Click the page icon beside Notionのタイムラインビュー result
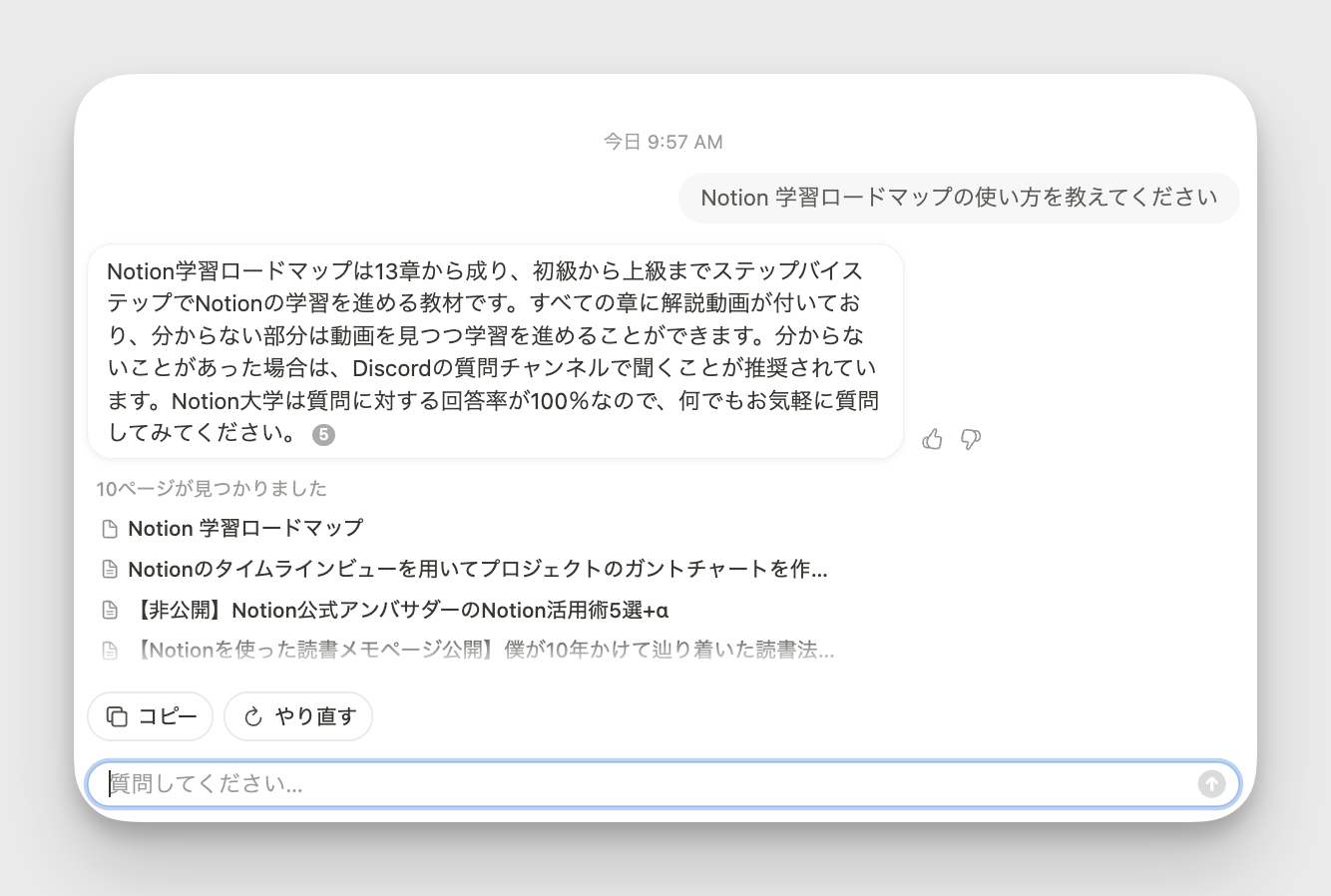1331x896 pixels. tap(110, 569)
